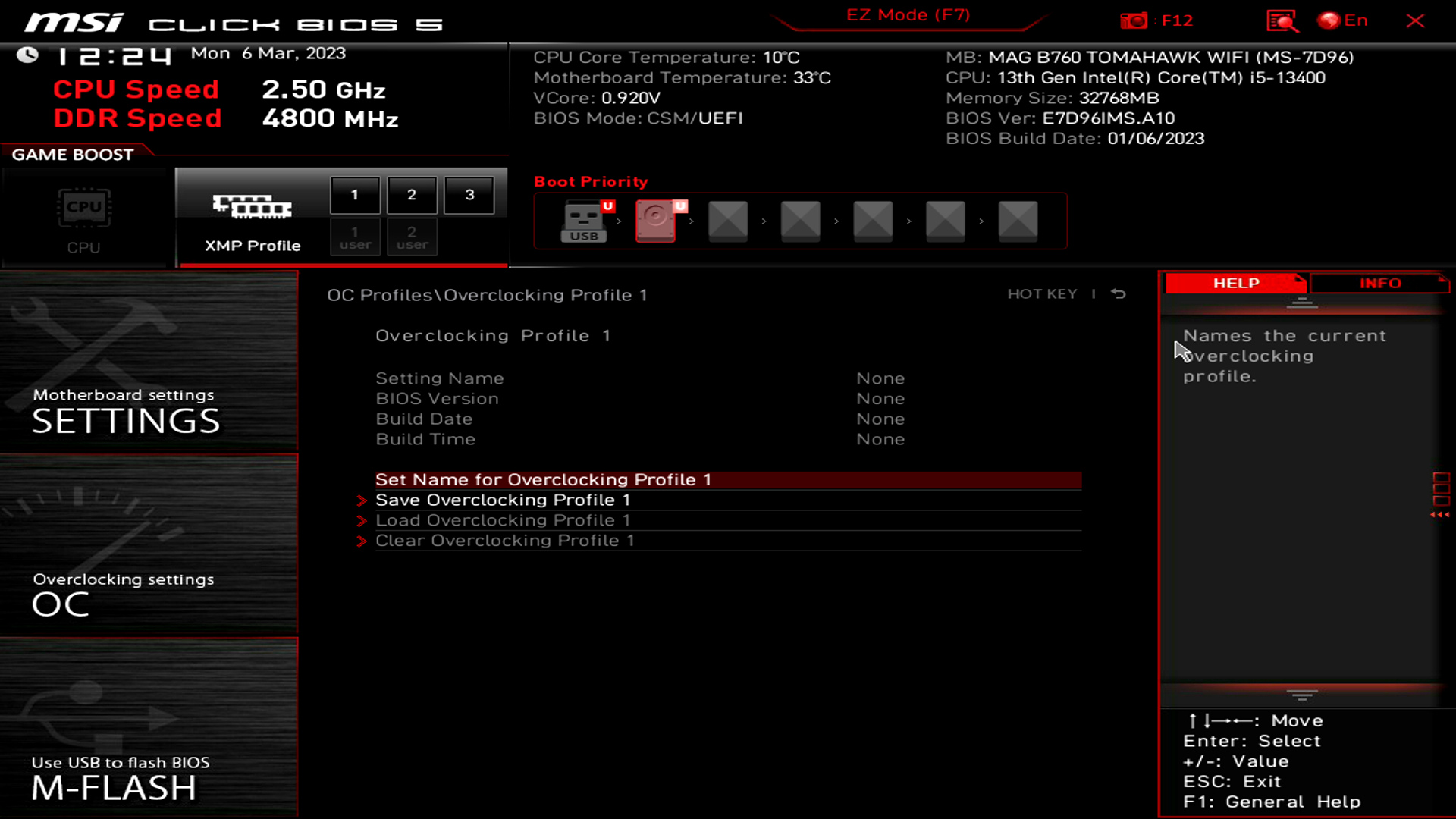Click Save Overclocking Profile 1
The width and height of the screenshot is (1456, 819).
503,500
